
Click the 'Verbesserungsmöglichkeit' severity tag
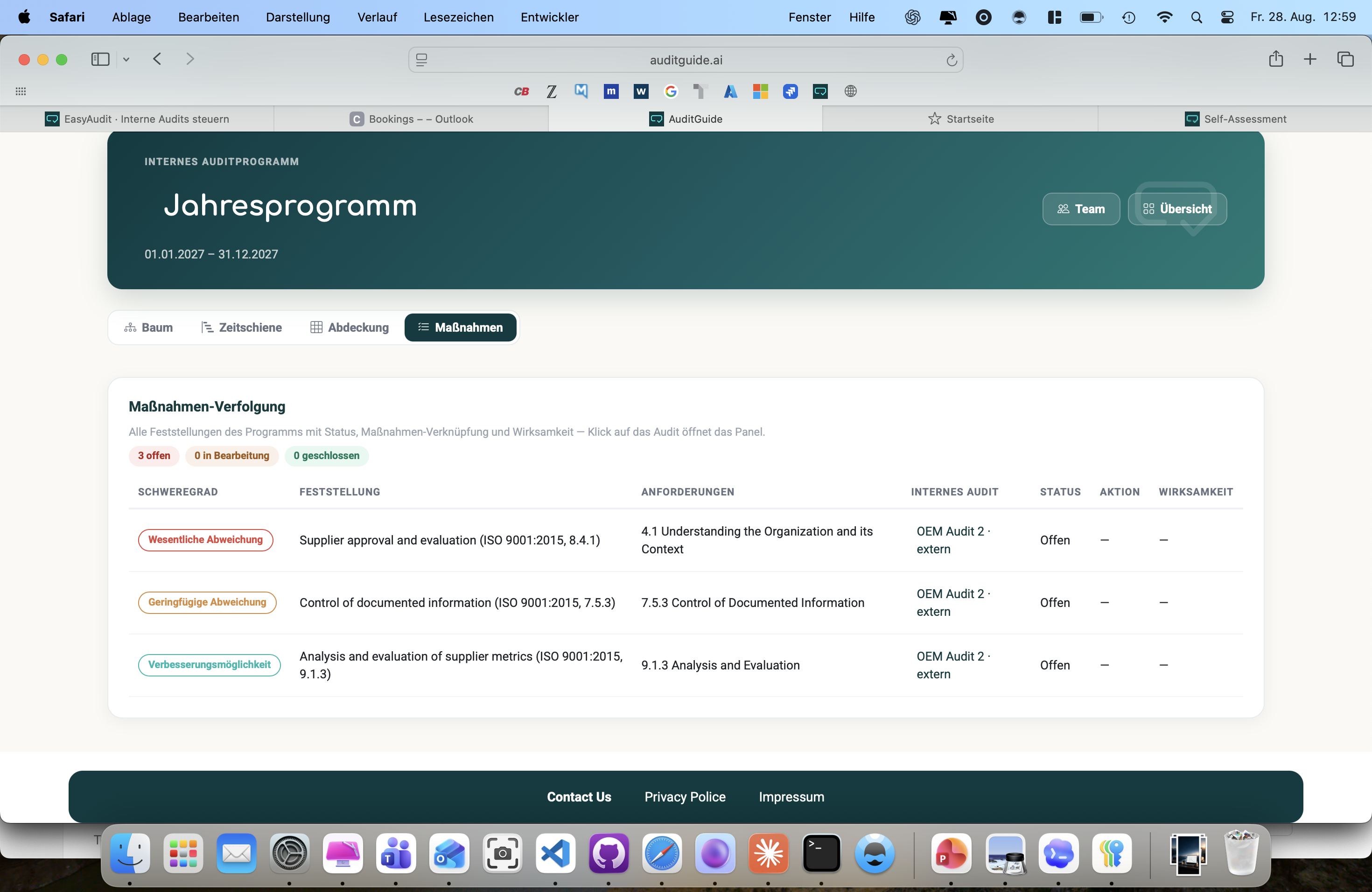[x=209, y=664]
